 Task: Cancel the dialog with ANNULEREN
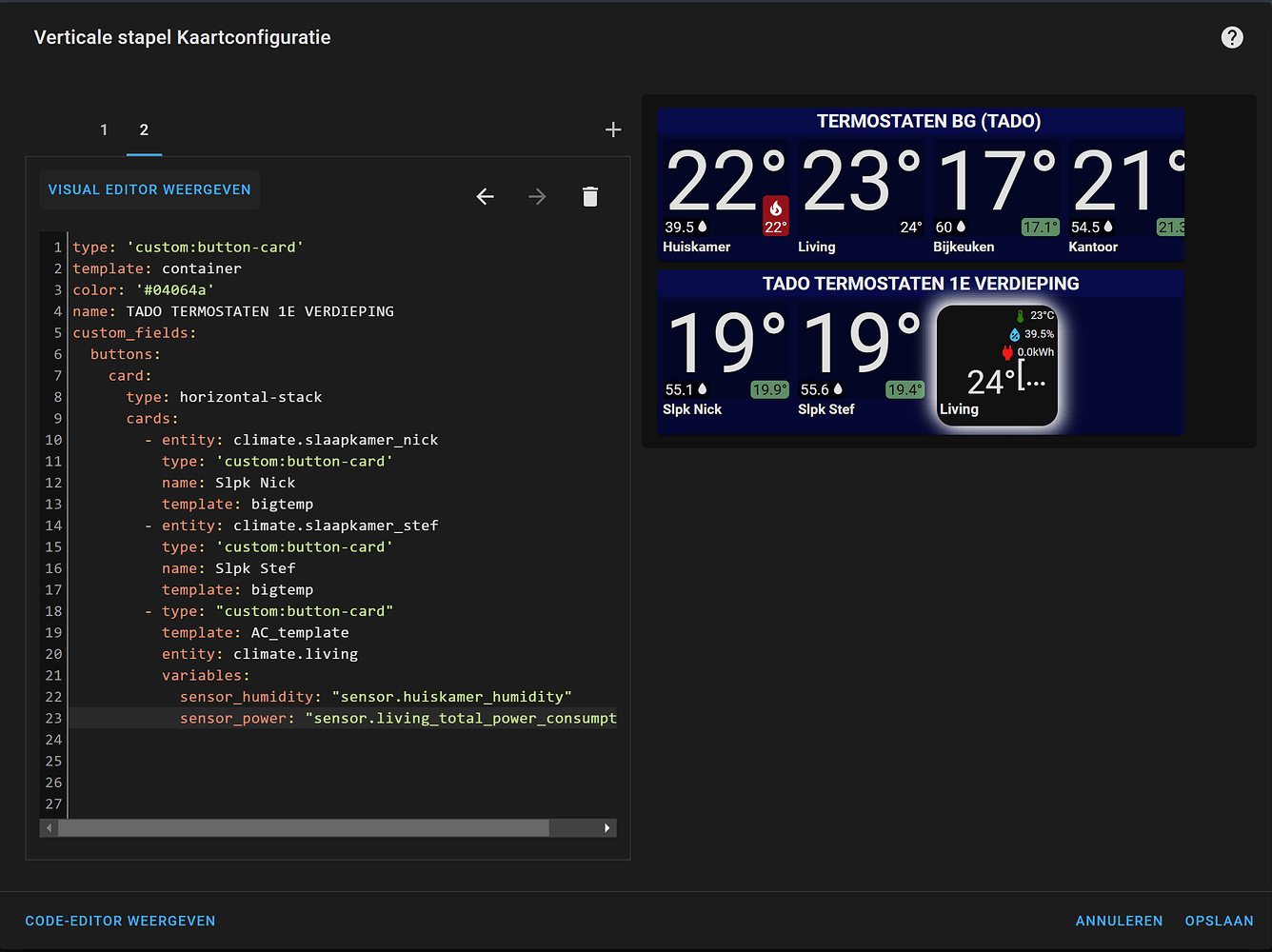point(1120,921)
